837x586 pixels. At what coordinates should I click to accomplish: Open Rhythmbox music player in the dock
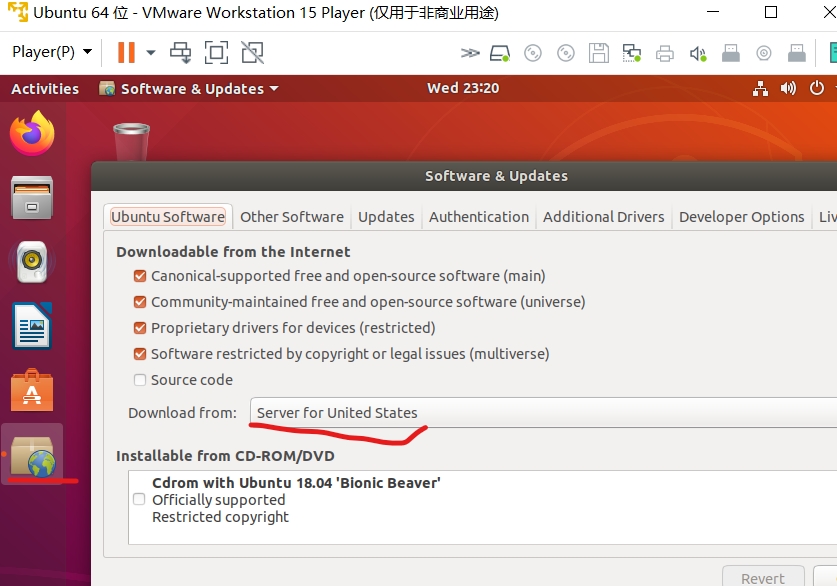[x=32, y=262]
